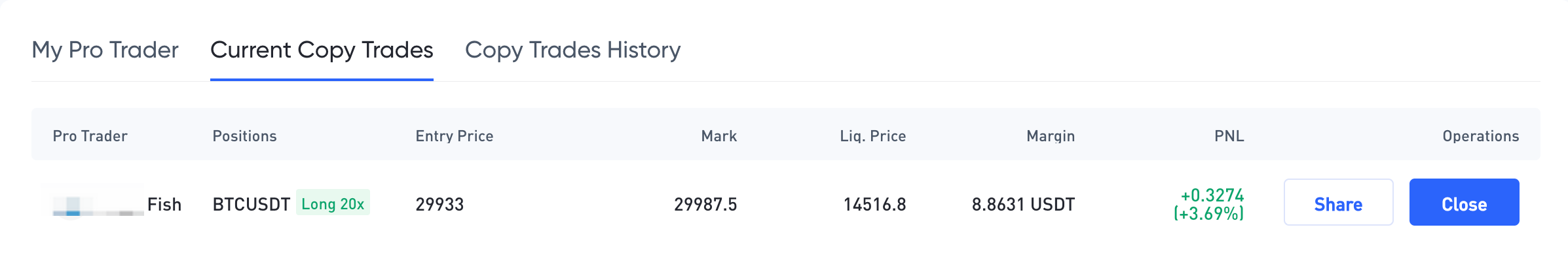This screenshot has width=1568, height=276.
Task: Open the Copy Trades History tab
Action: point(572,50)
